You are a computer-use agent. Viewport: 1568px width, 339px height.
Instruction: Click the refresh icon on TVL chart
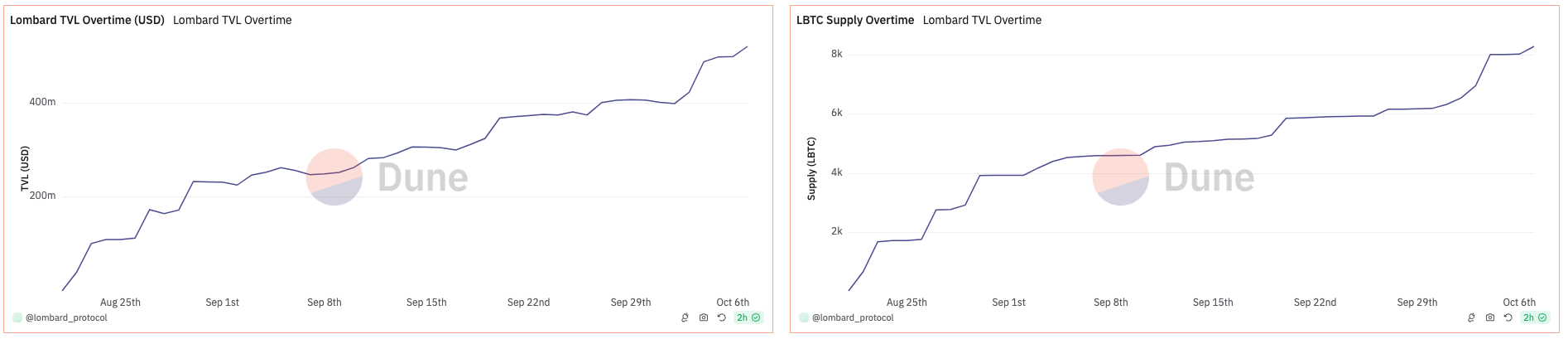(x=722, y=317)
